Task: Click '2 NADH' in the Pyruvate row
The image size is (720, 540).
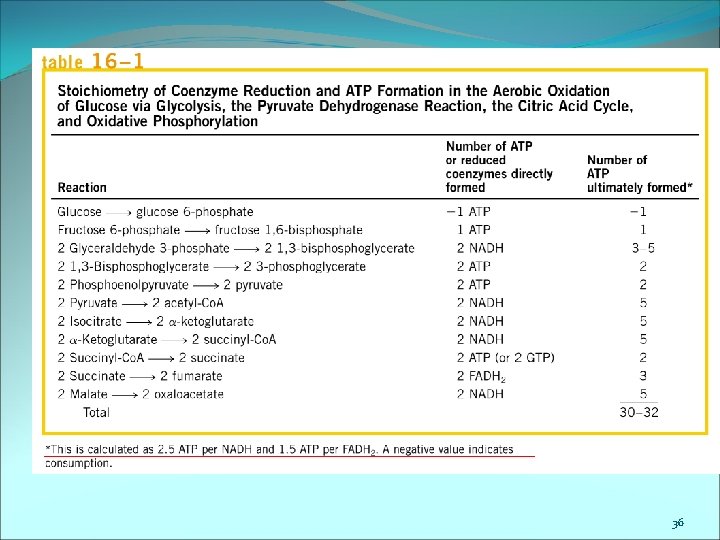Action: point(480,303)
